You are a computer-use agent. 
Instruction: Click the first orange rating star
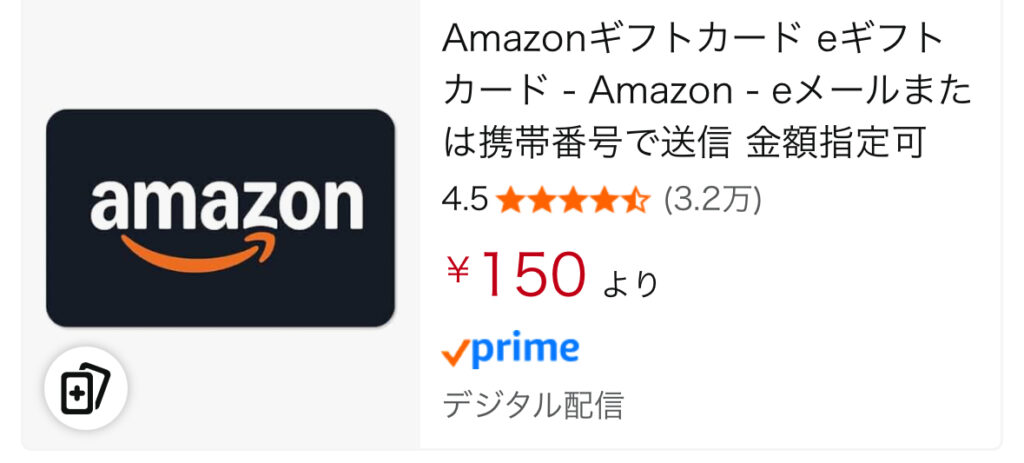(510, 200)
